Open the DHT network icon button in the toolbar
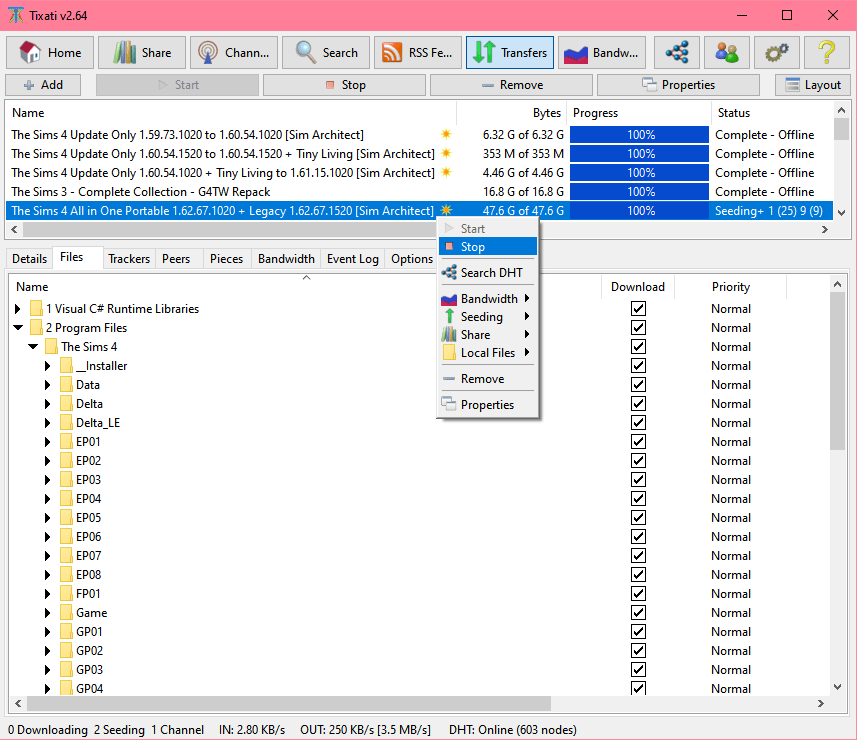The width and height of the screenshot is (857, 740). click(677, 52)
